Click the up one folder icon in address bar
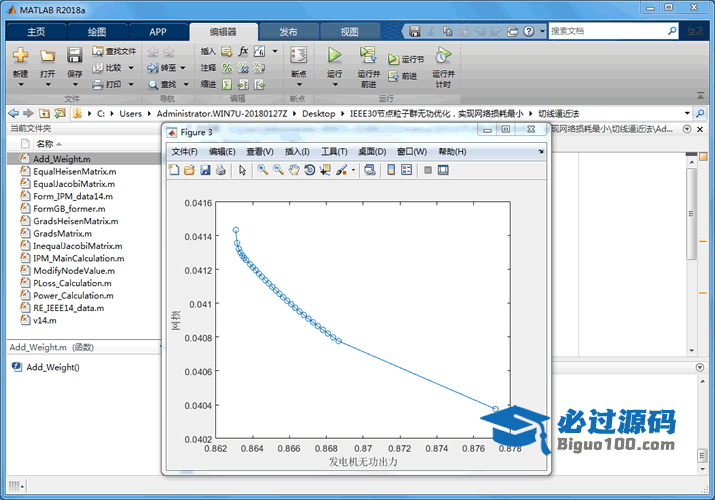This screenshot has width=715, height=500. point(44,113)
